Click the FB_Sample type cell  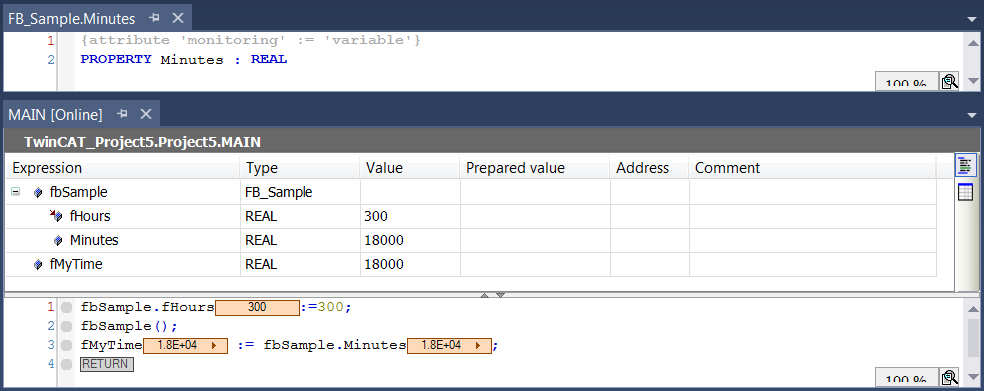click(300, 193)
